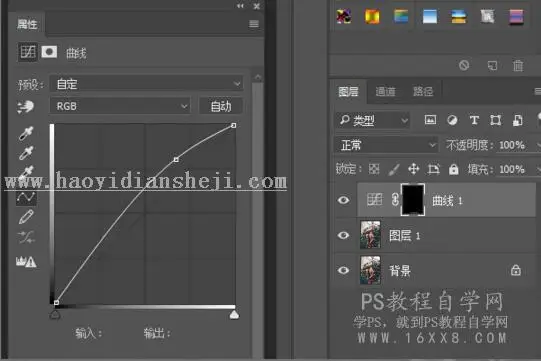Lock transparent pixels icon
Image resolution: width=541 pixels, height=361 pixels.
pos(374,169)
